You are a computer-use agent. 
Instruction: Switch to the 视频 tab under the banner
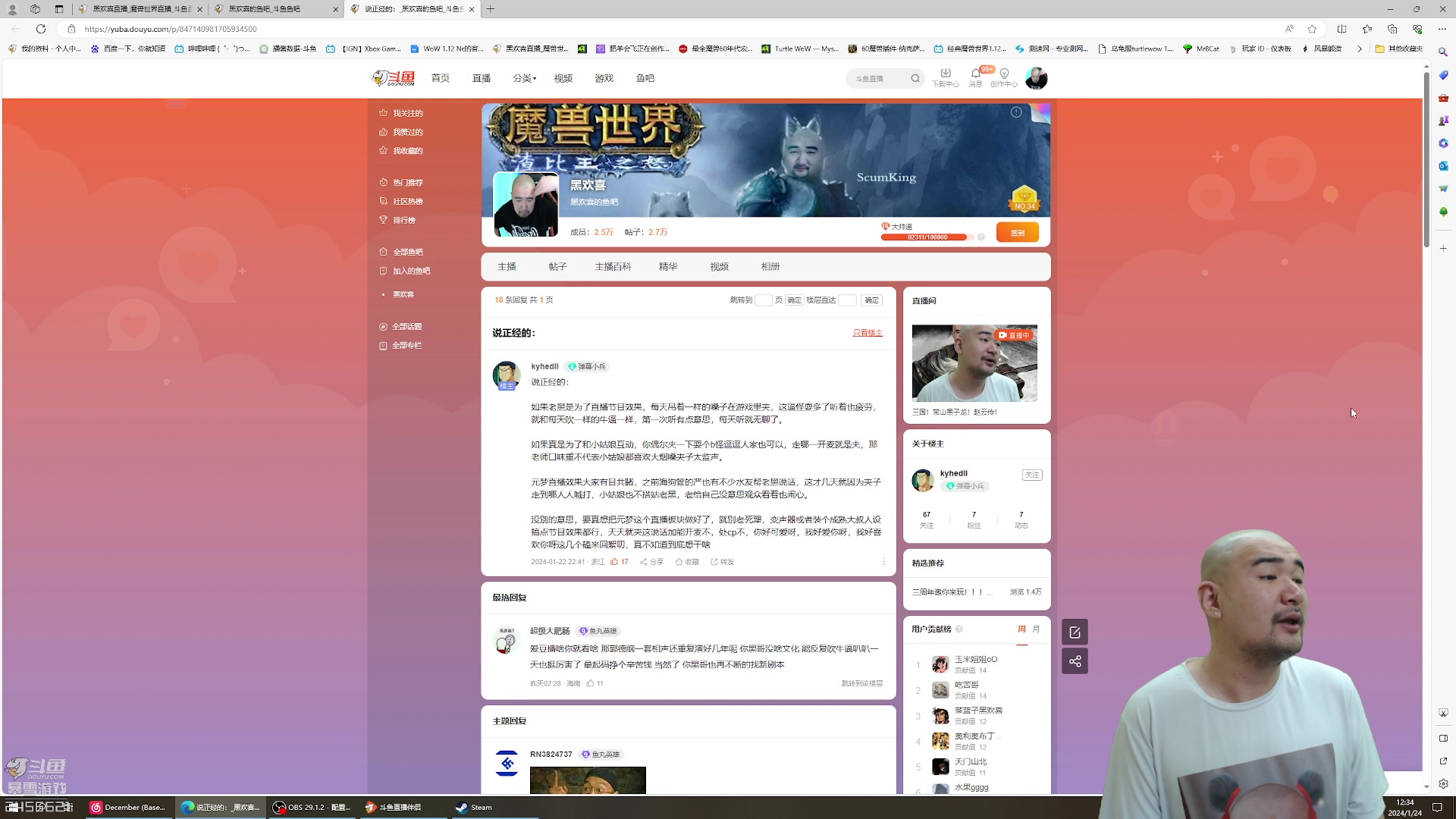[719, 267]
